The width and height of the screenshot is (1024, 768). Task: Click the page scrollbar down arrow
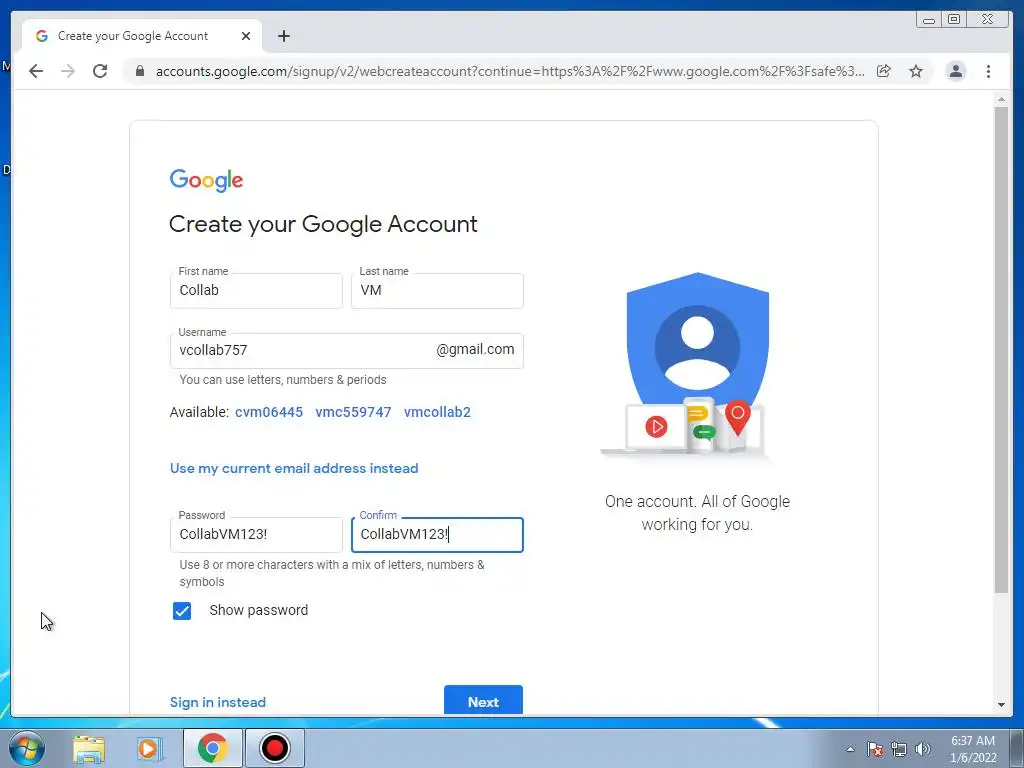point(1001,705)
